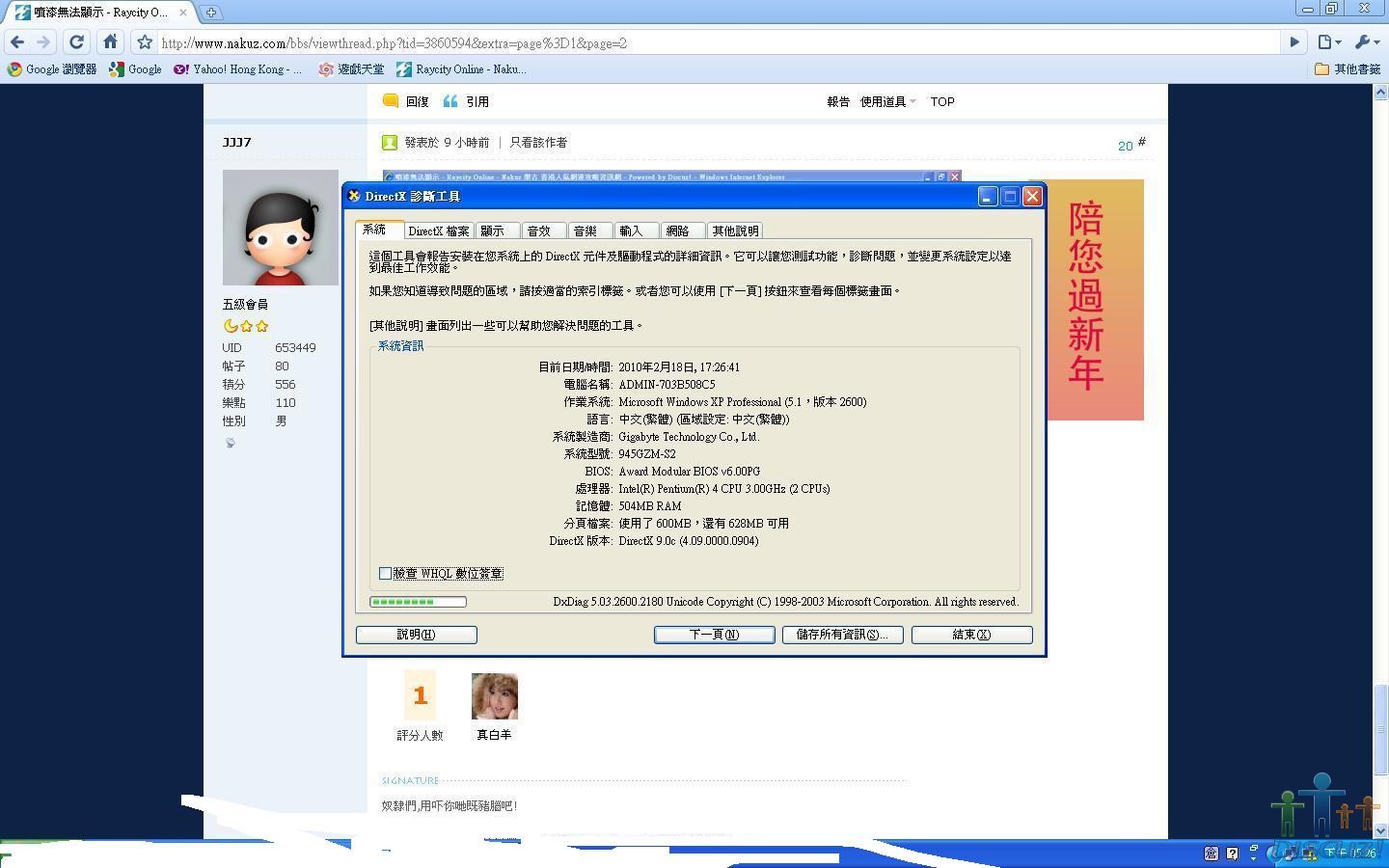Switch to the DirectX 檔案 tab
This screenshot has width=1389, height=868.
[x=438, y=231]
